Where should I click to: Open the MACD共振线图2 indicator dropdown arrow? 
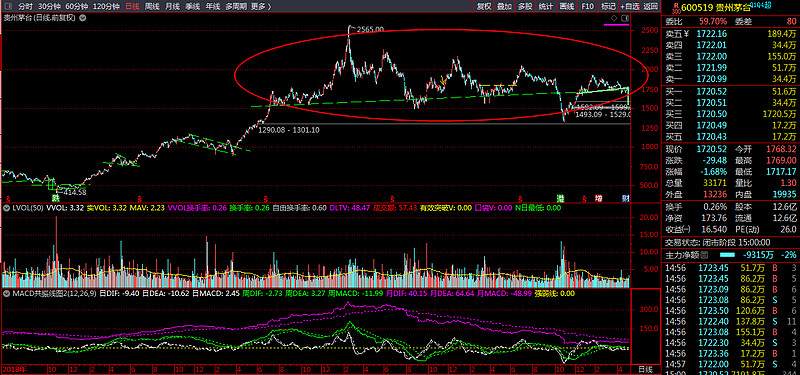(x=6, y=293)
